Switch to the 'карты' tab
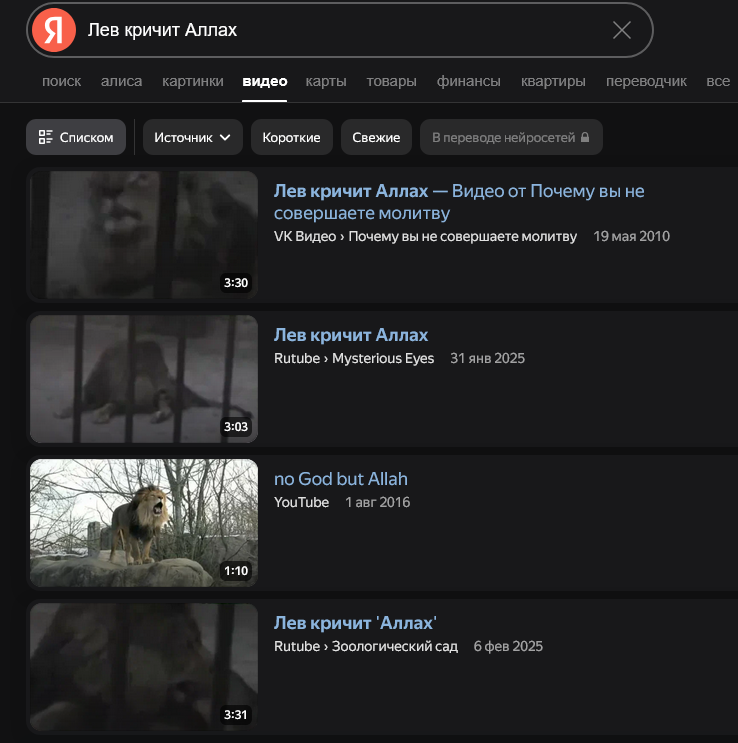Screen dimensions: 738x743 [x=326, y=81]
